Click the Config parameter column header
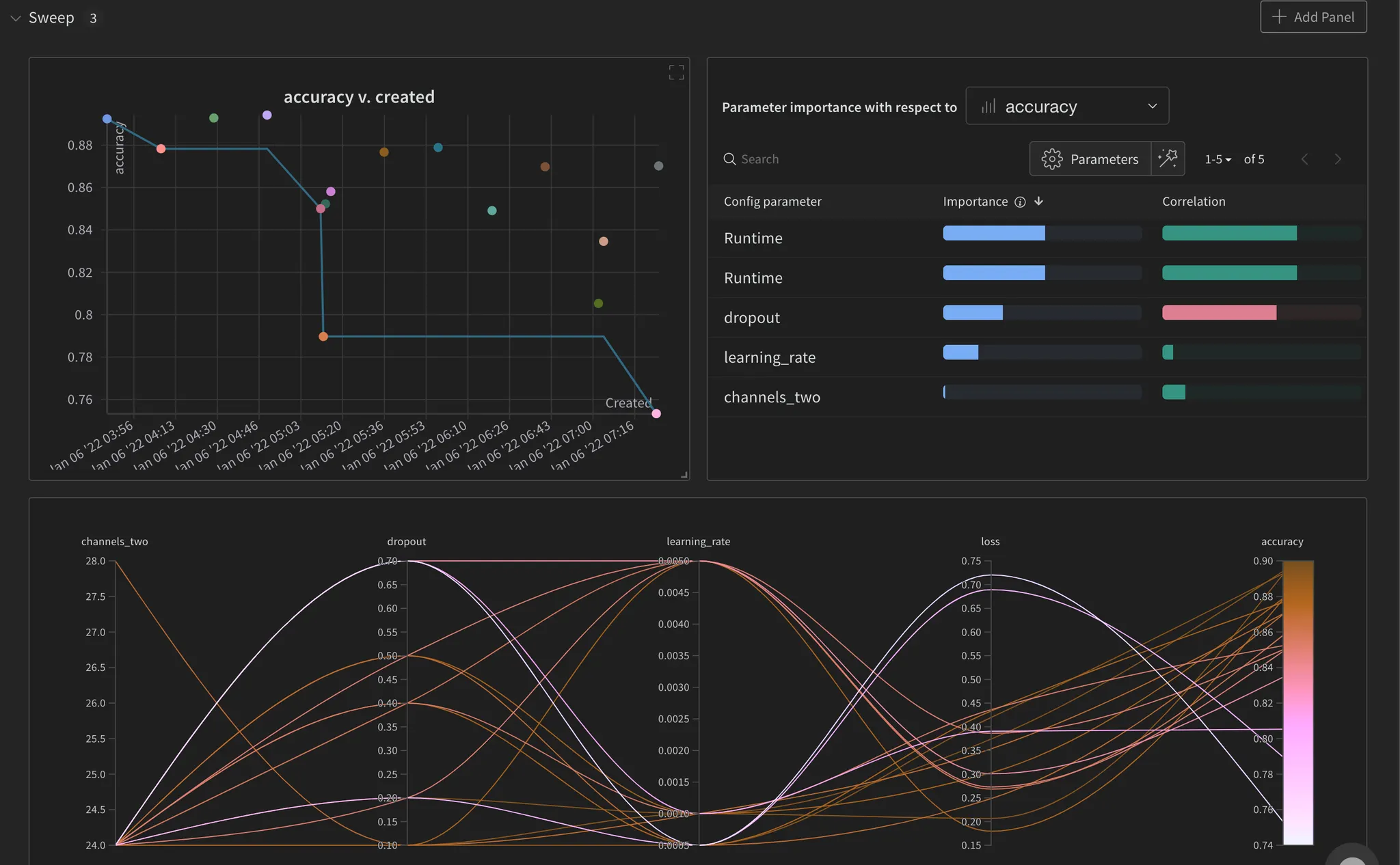Image resolution: width=1400 pixels, height=865 pixels. (x=772, y=202)
